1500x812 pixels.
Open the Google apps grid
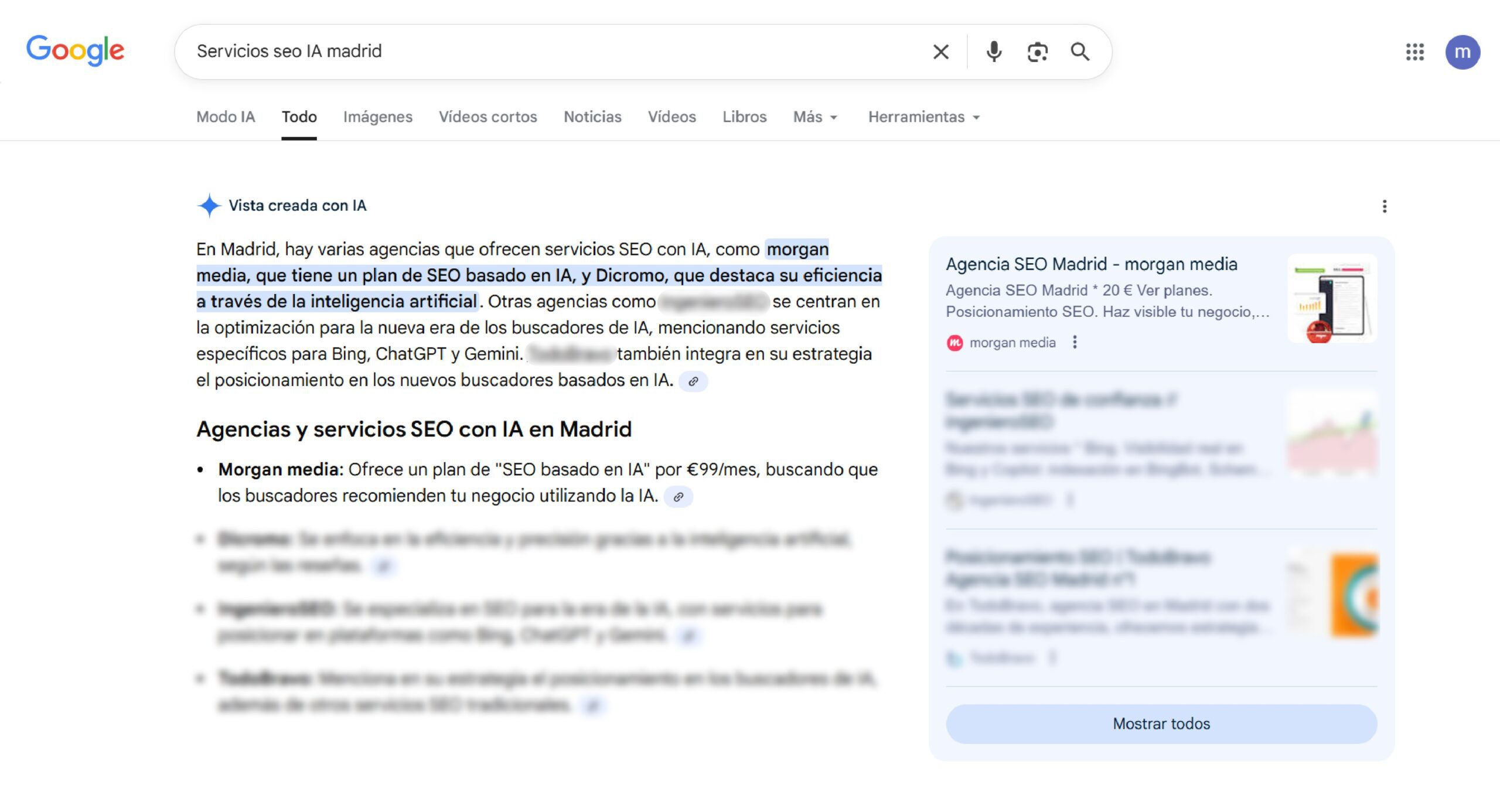coord(1414,52)
